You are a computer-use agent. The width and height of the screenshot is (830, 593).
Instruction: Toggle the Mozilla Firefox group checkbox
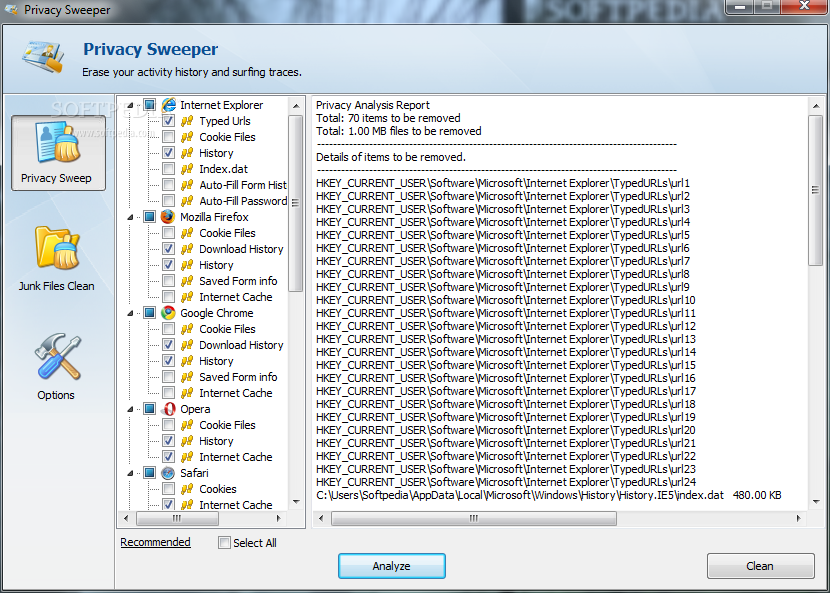click(x=150, y=217)
